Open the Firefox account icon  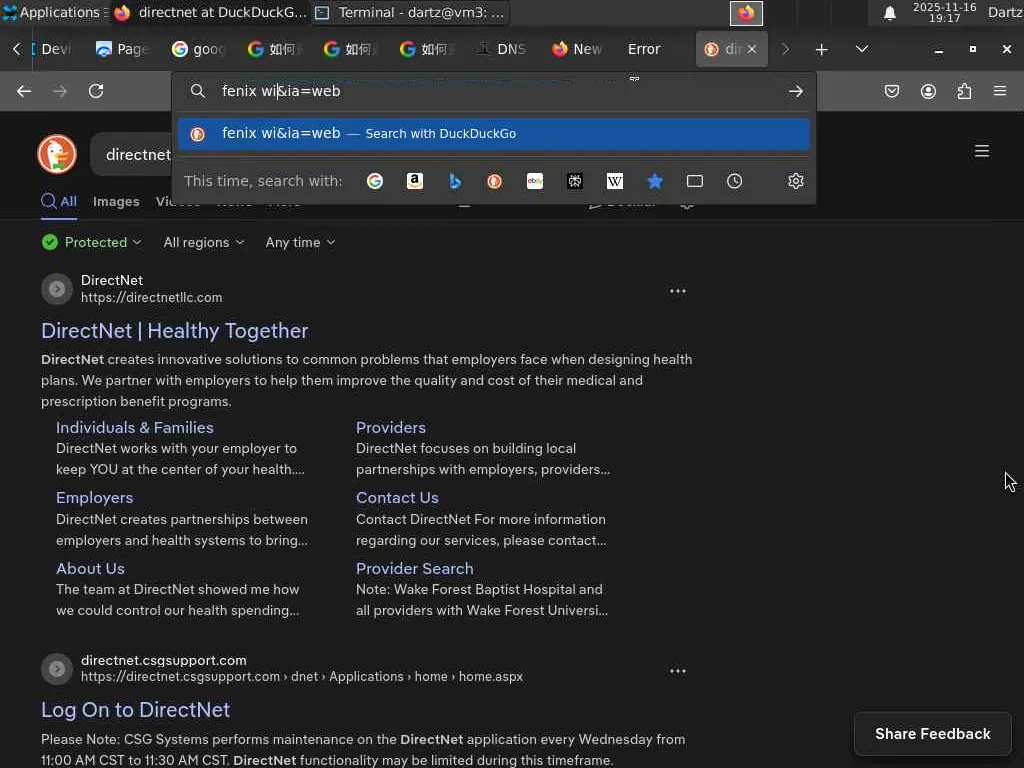(928, 91)
